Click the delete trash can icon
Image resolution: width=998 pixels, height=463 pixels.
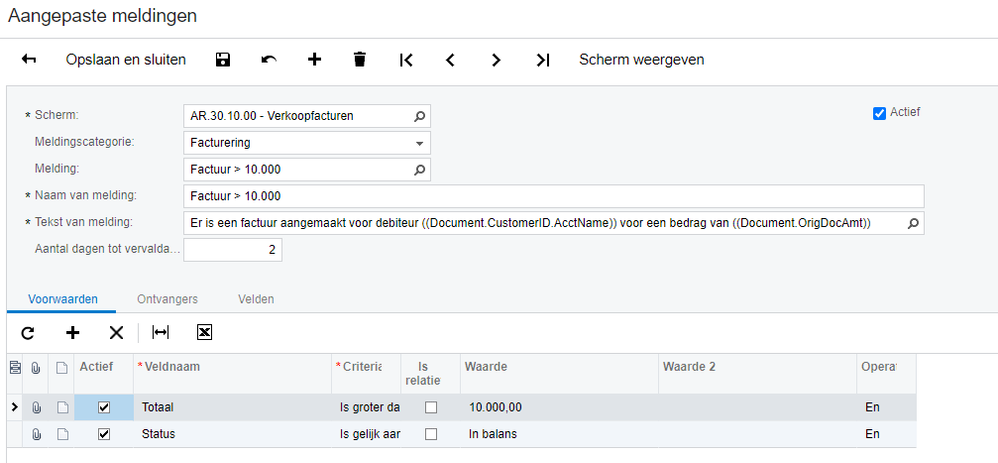coord(360,60)
